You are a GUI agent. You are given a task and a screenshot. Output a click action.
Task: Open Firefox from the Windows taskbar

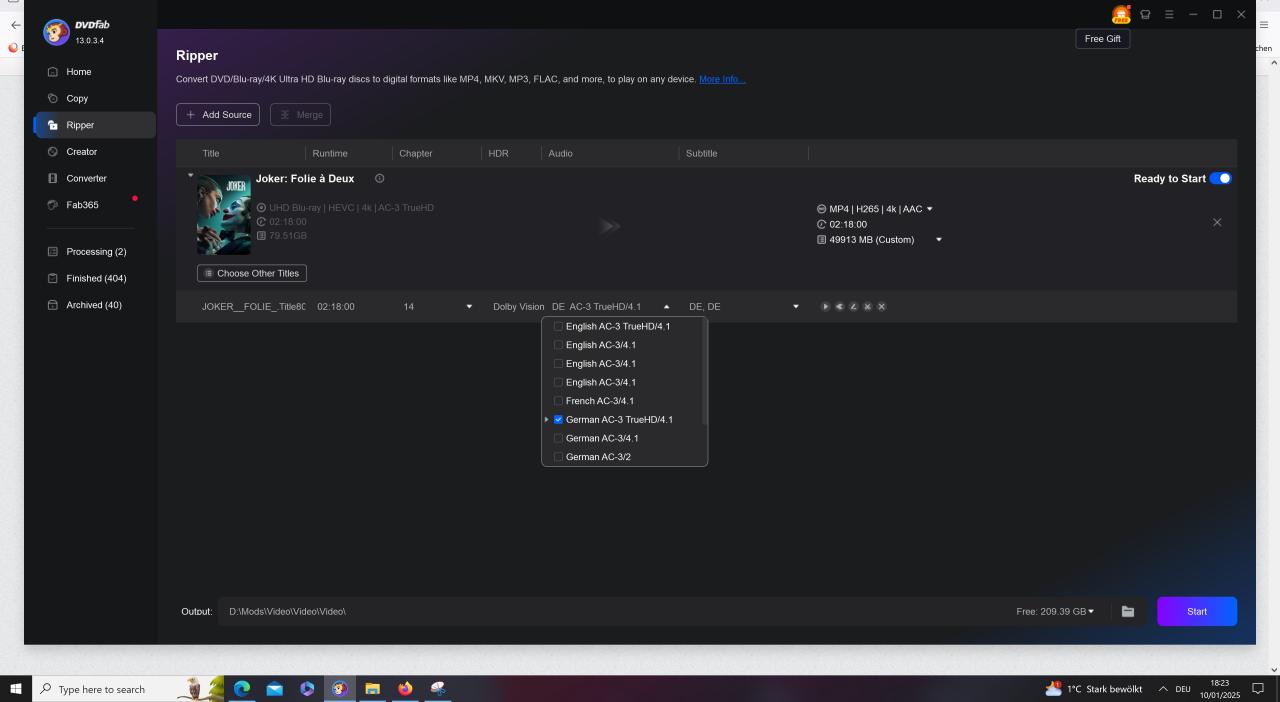pos(405,689)
